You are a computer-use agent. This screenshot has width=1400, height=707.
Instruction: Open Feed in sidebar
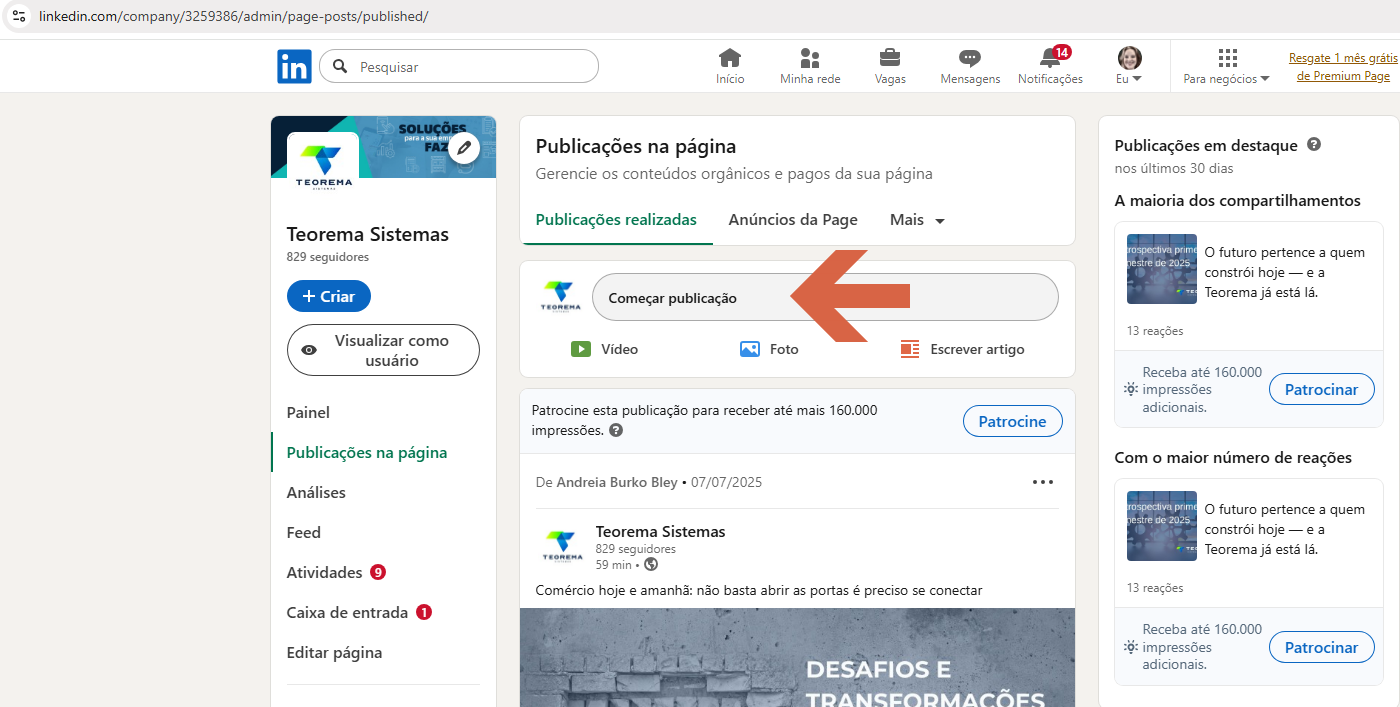304,532
